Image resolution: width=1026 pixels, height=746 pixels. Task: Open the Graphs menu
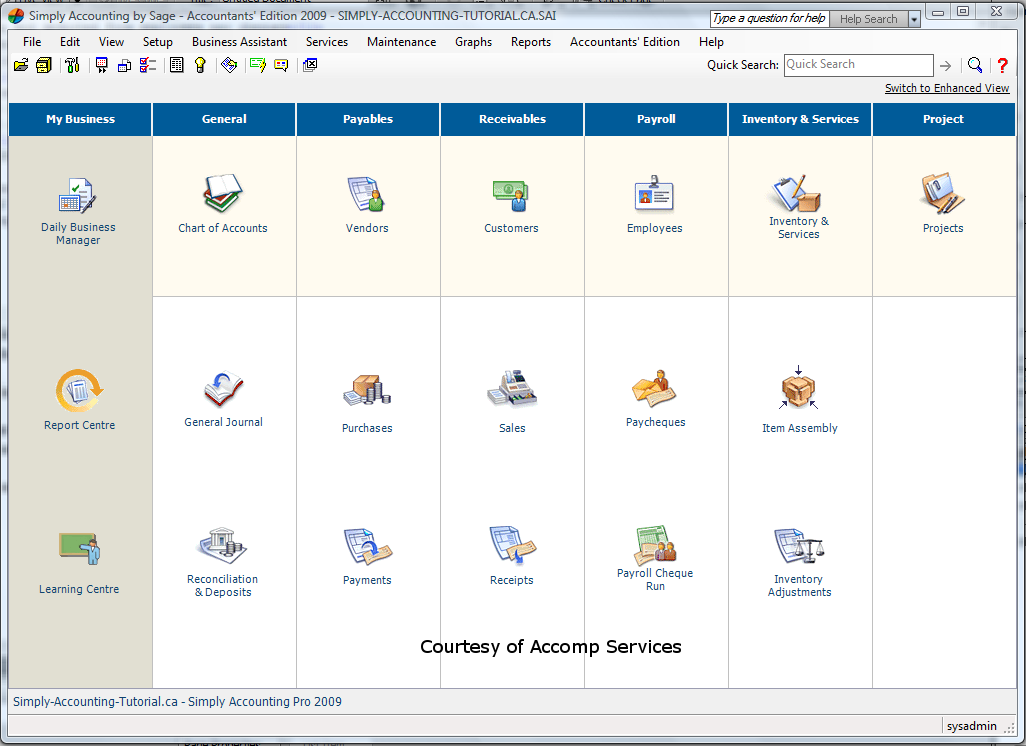click(474, 42)
